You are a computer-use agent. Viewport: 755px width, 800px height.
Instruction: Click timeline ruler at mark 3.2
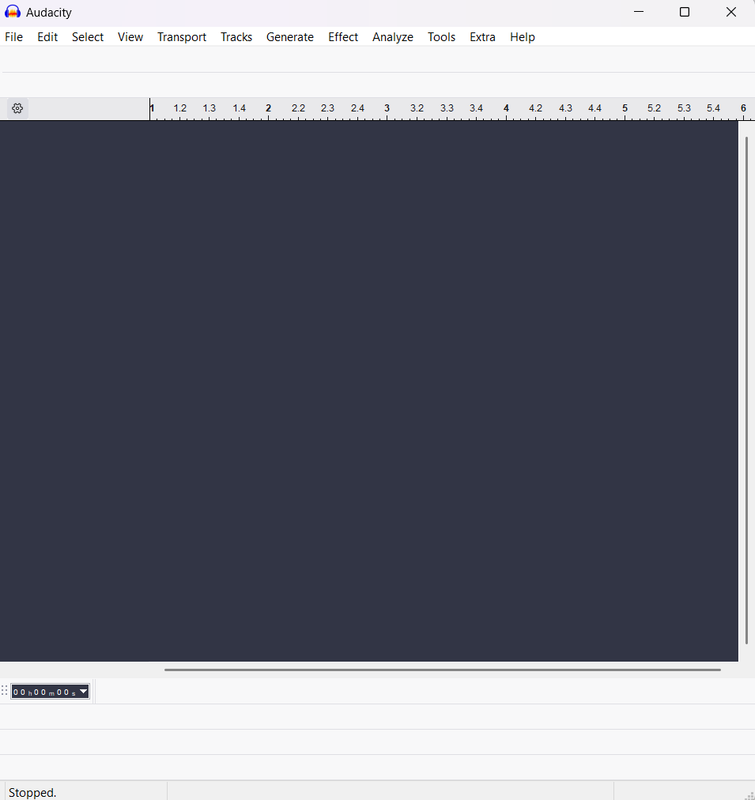coord(417,108)
